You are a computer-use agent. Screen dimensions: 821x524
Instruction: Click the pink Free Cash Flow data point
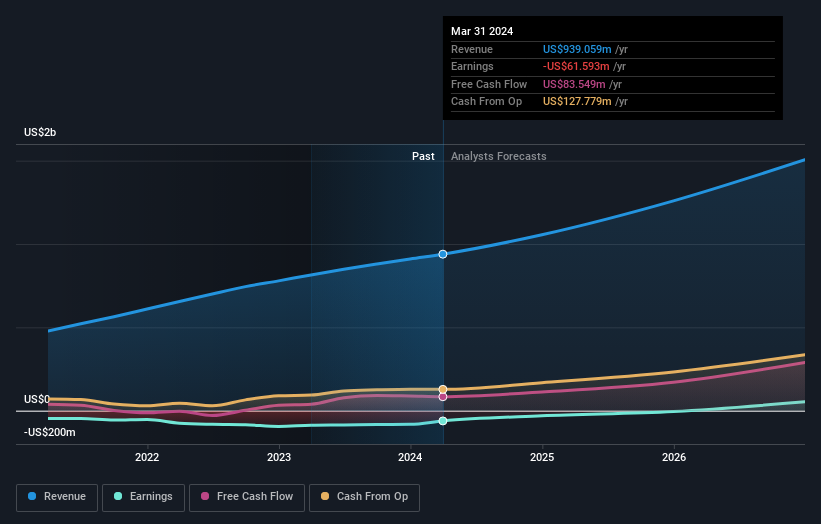click(443, 397)
